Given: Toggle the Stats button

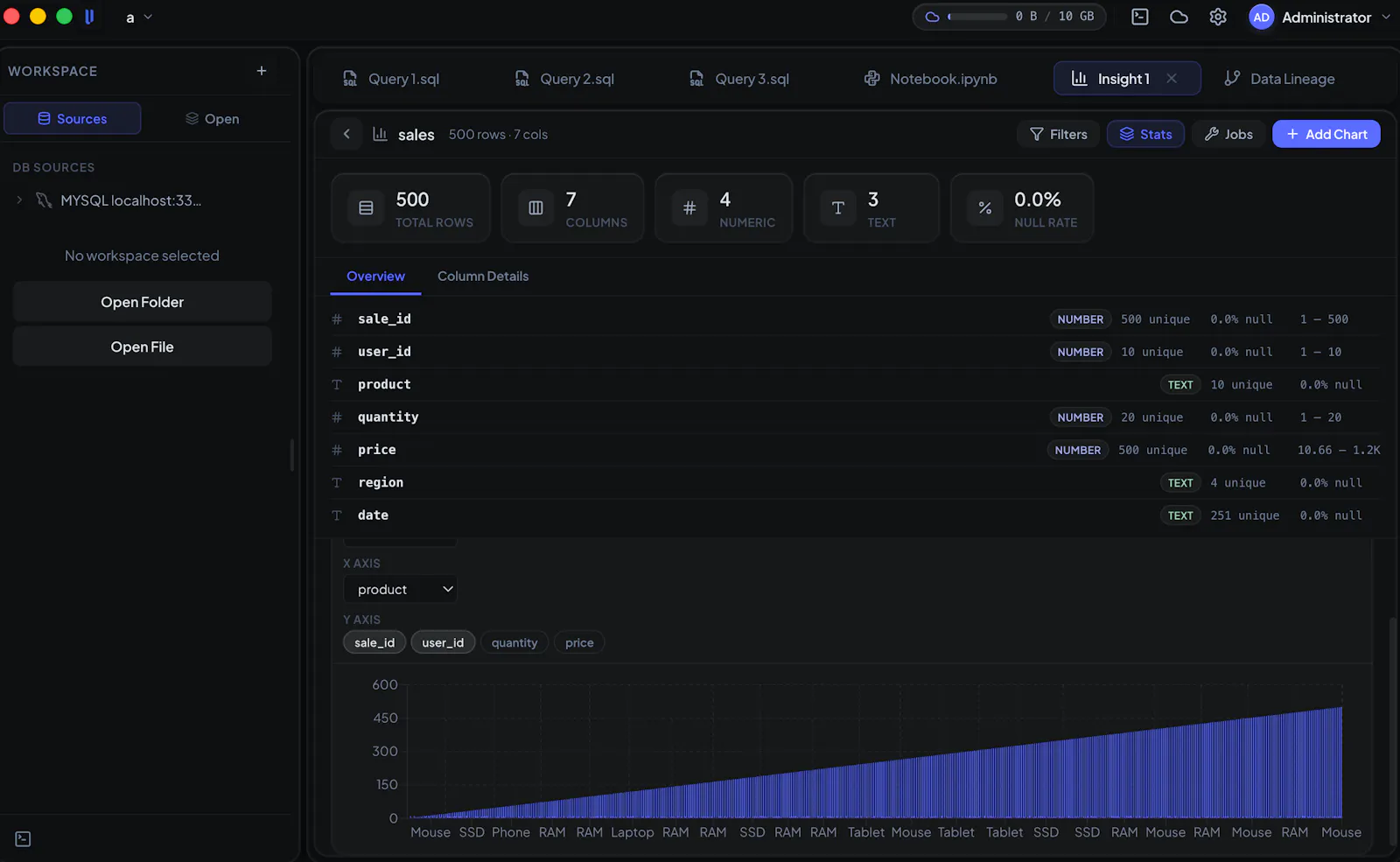Looking at the screenshot, I should pyautogui.click(x=1145, y=134).
